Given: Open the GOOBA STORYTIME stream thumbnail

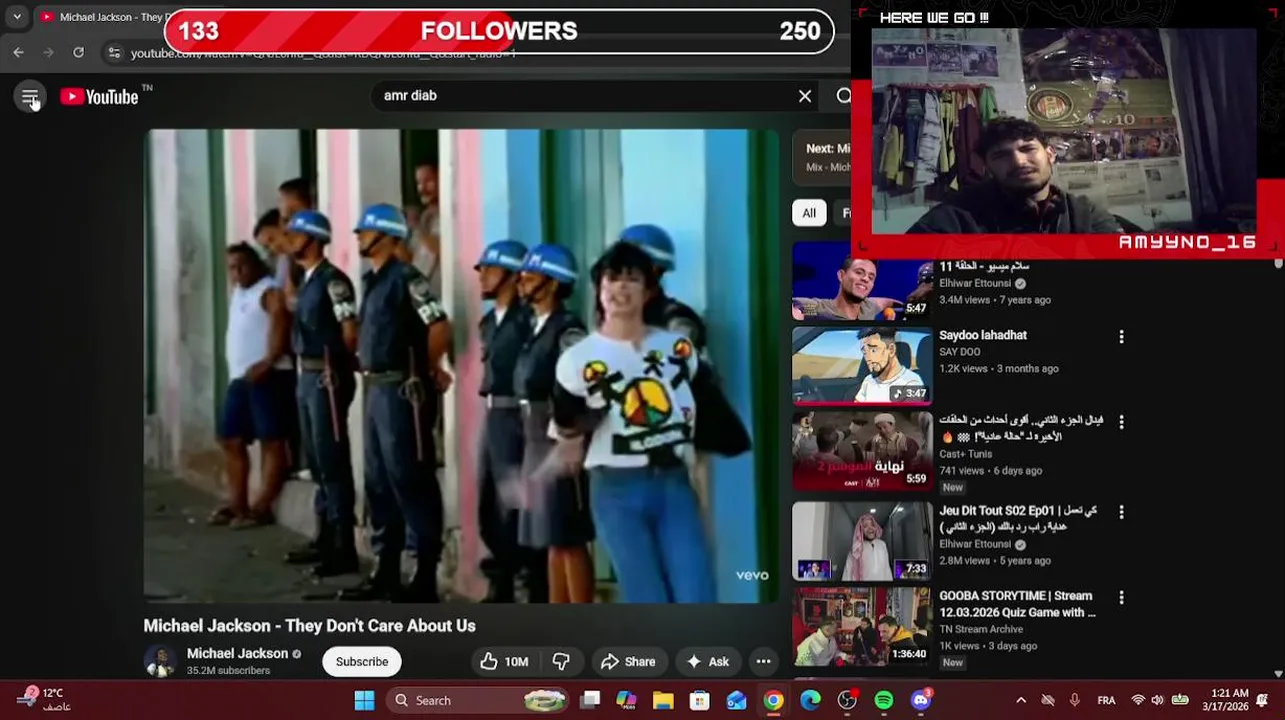Looking at the screenshot, I should pyautogui.click(x=862, y=626).
